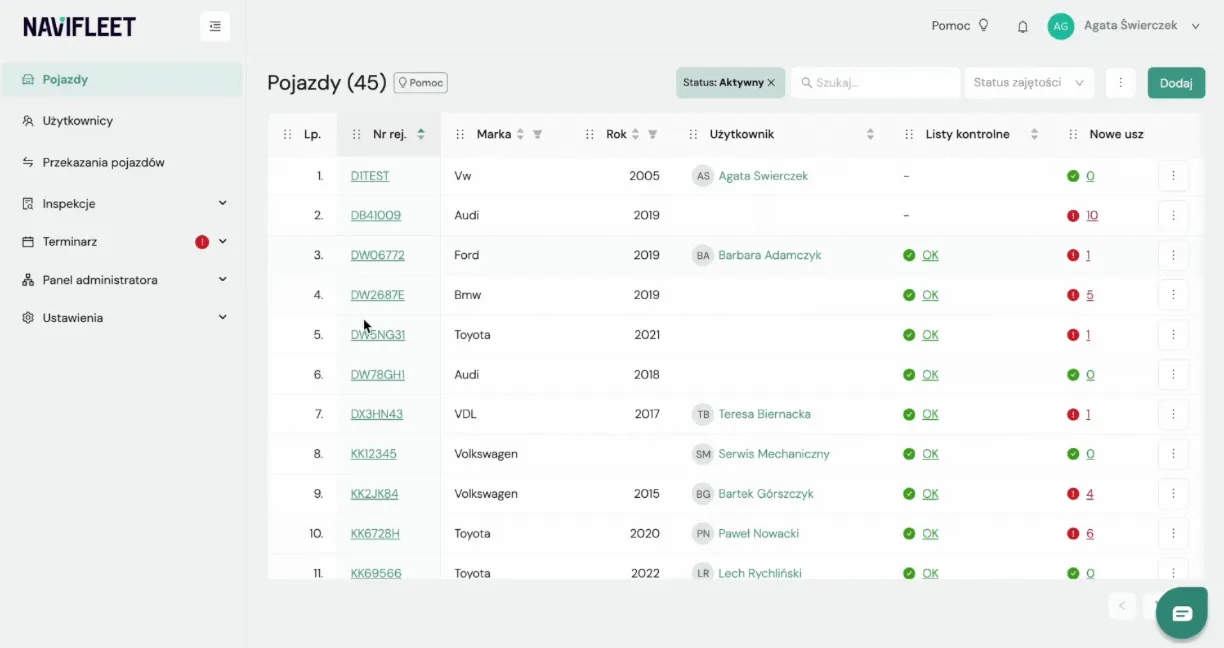Open row actions menu for DX3HN43
1224x648 pixels.
pos(1173,414)
